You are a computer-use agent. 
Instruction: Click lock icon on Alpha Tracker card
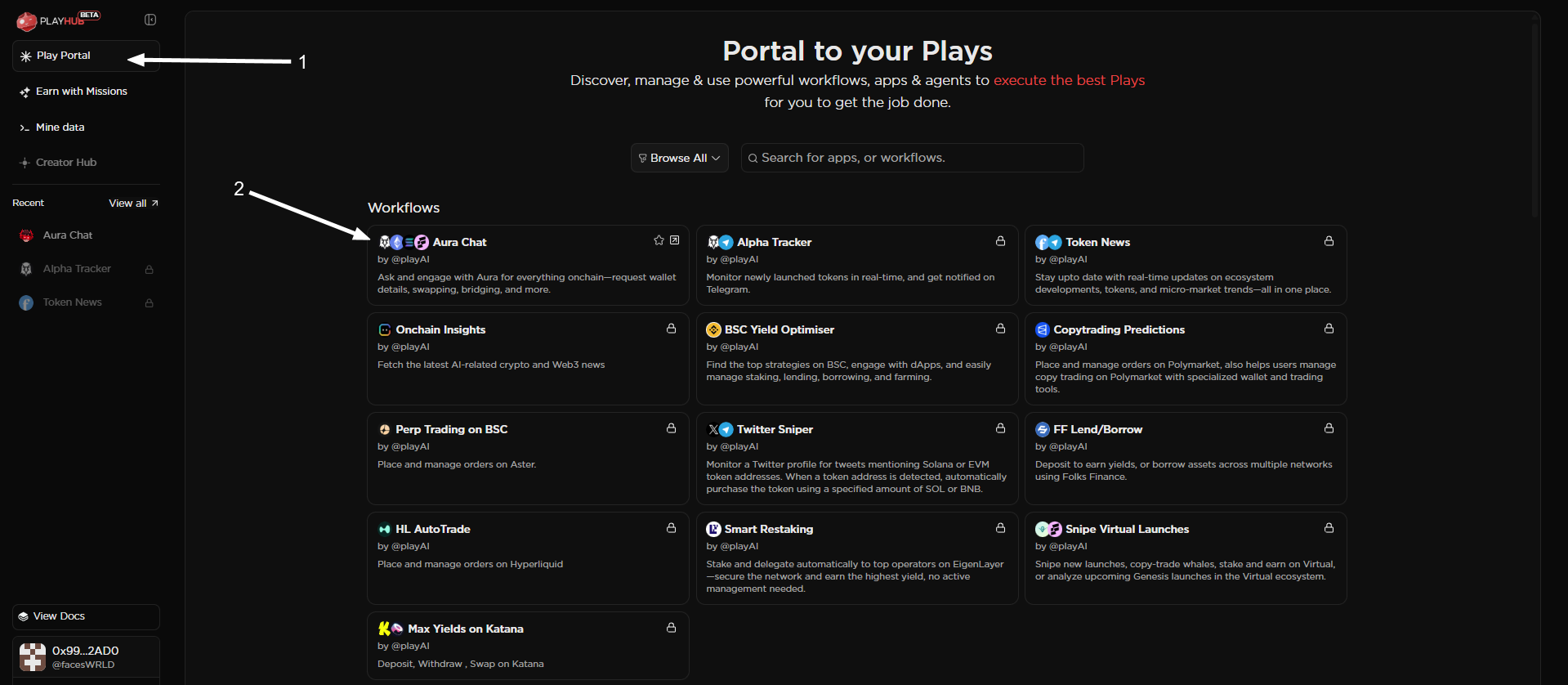pyautogui.click(x=1000, y=241)
